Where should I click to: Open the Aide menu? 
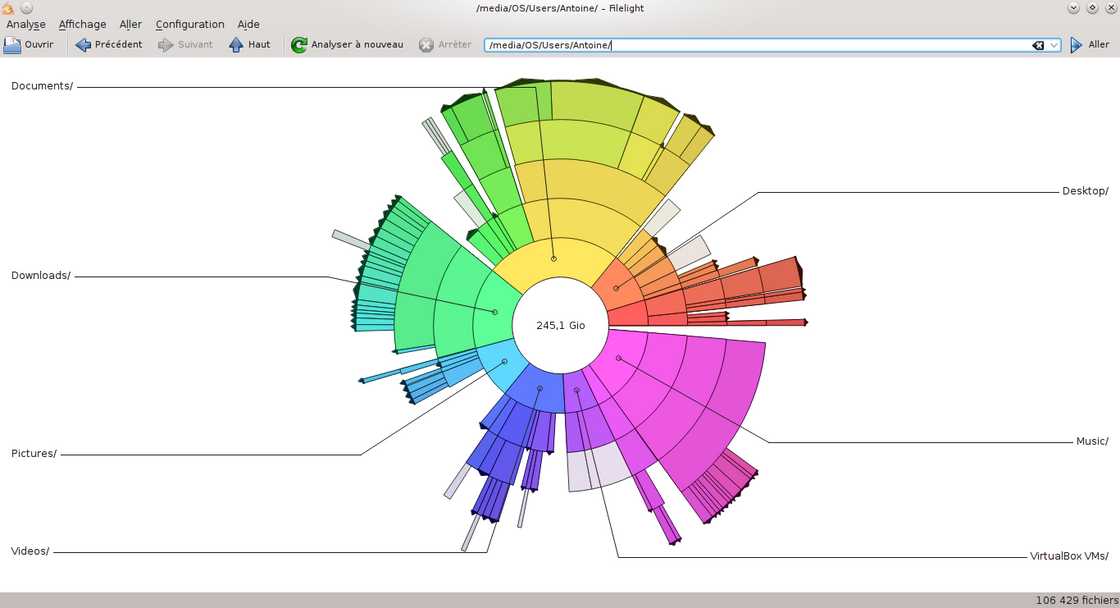[x=248, y=24]
